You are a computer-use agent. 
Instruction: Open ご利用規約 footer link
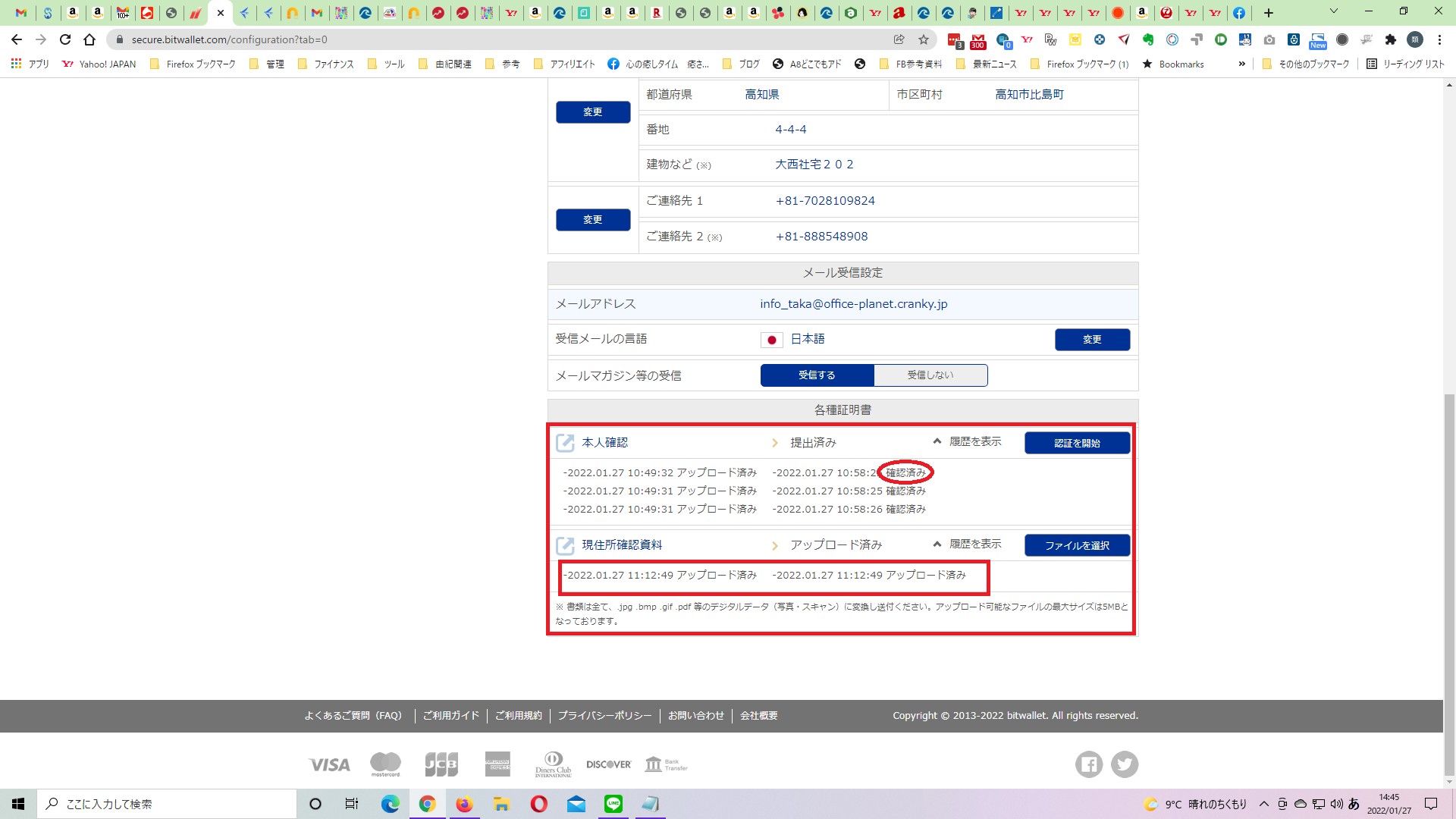(x=519, y=715)
